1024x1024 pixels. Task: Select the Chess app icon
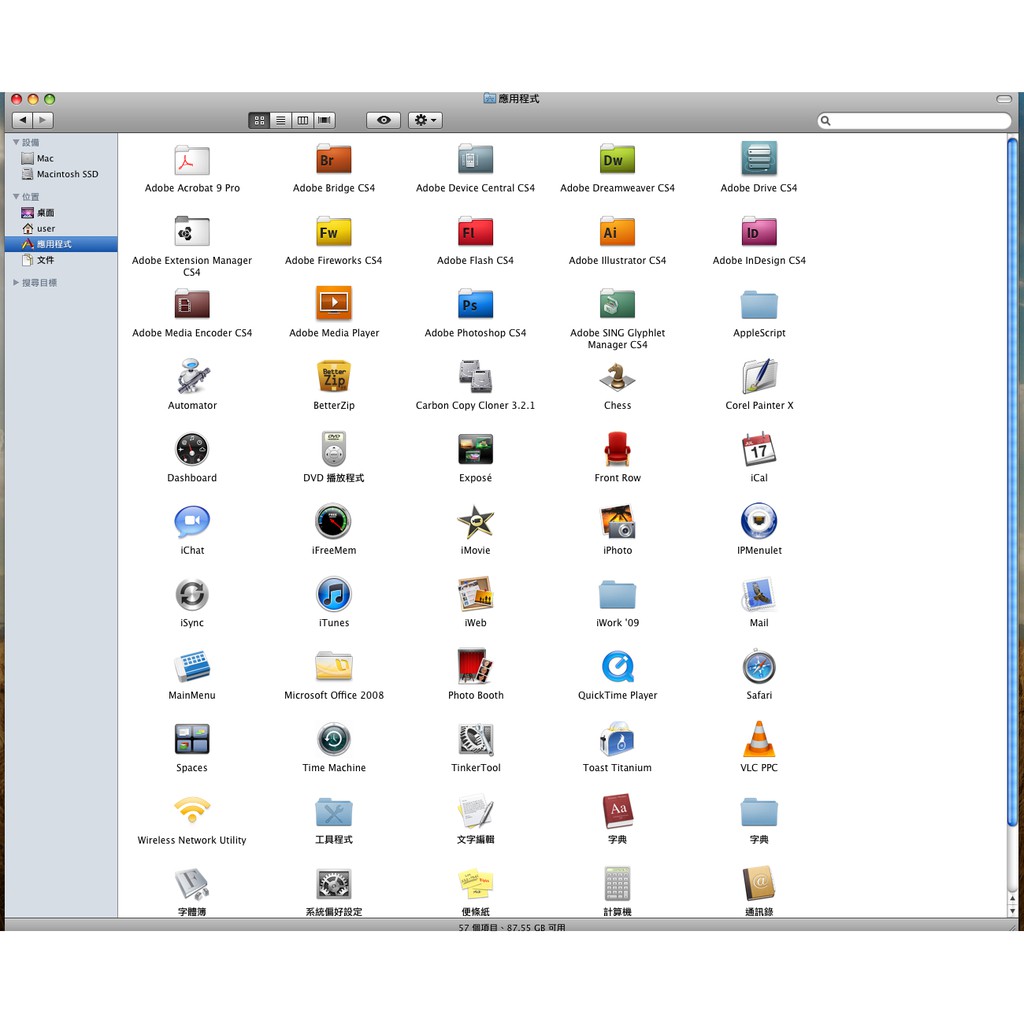[617, 376]
